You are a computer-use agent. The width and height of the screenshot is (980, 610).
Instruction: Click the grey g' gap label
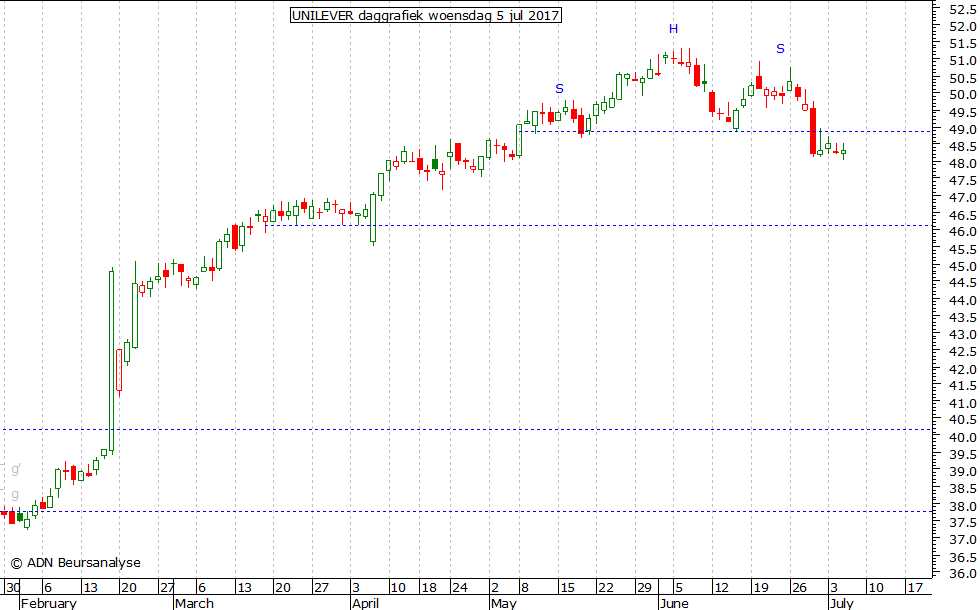click(x=16, y=469)
